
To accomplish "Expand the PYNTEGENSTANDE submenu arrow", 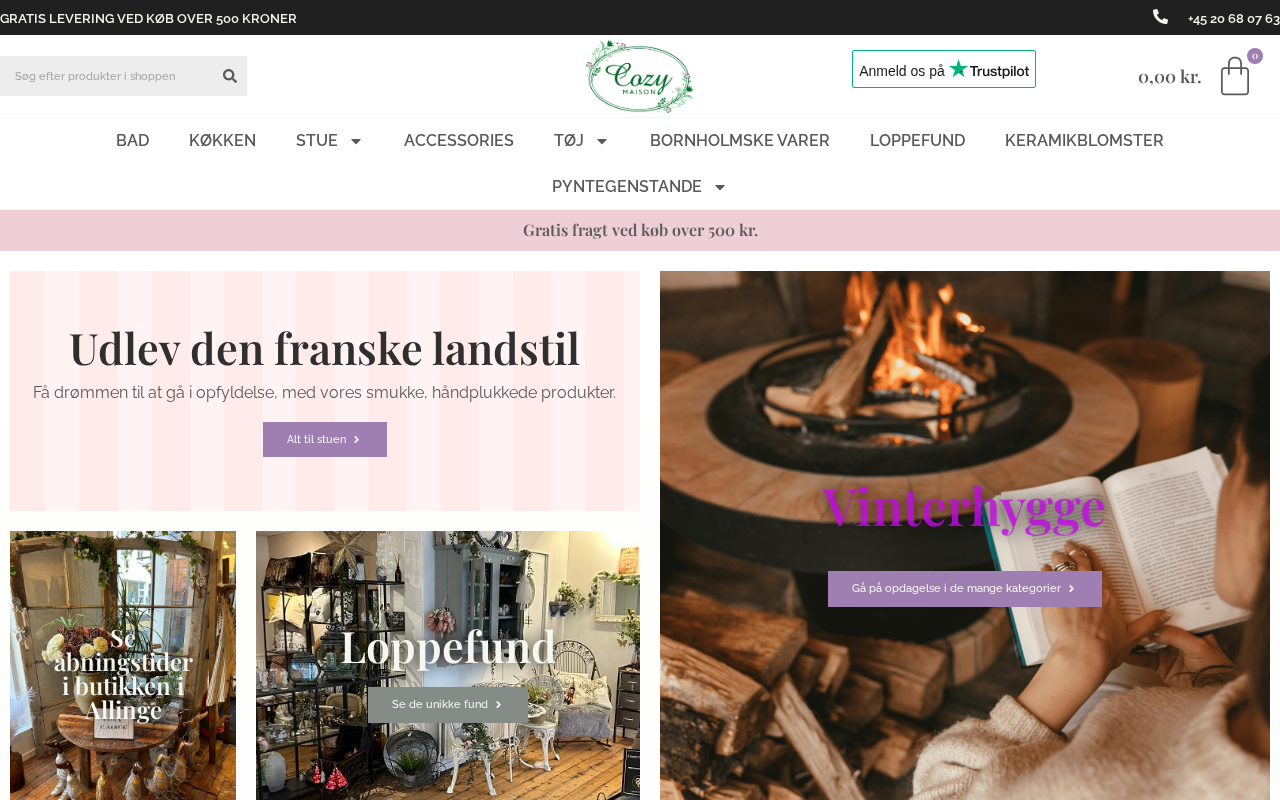I will [x=720, y=187].
